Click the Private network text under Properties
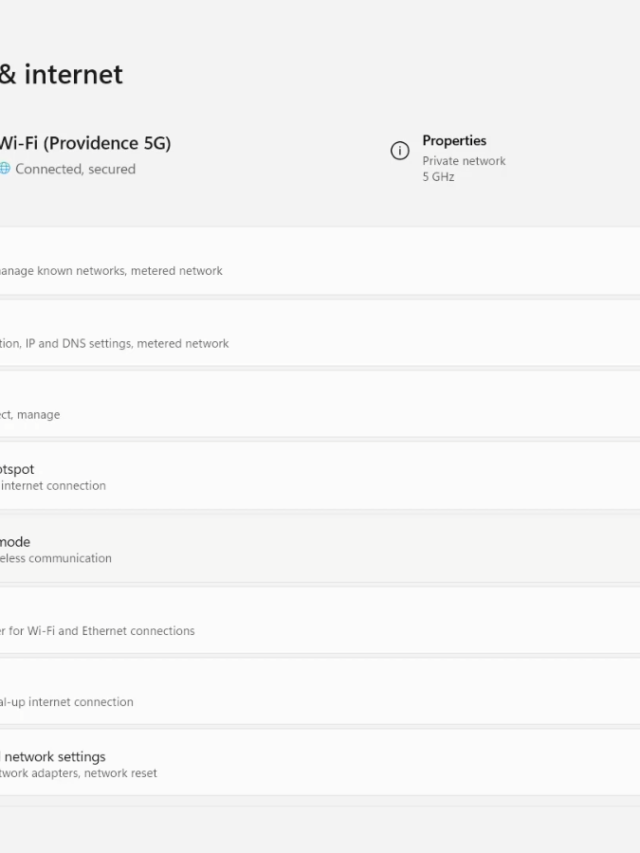This screenshot has height=853, width=640. tap(464, 161)
